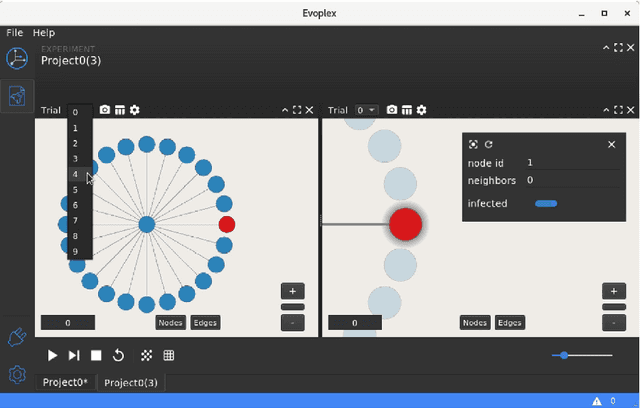Open the File menu
The image size is (640, 408).
pos(15,33)
